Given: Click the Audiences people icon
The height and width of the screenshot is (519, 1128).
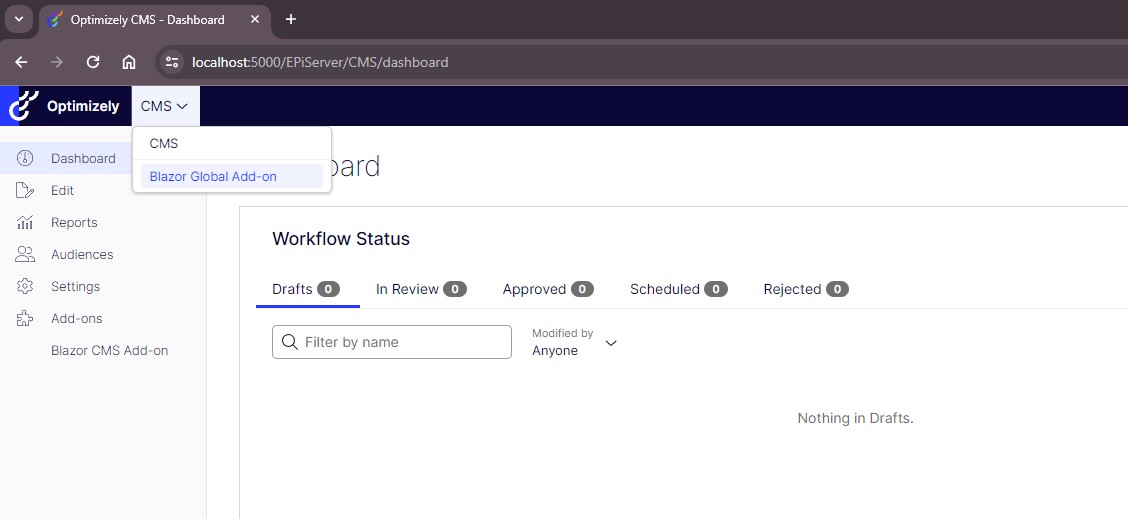Looking at the screenshot, I should pyautogui.click(x=25, y=254).
